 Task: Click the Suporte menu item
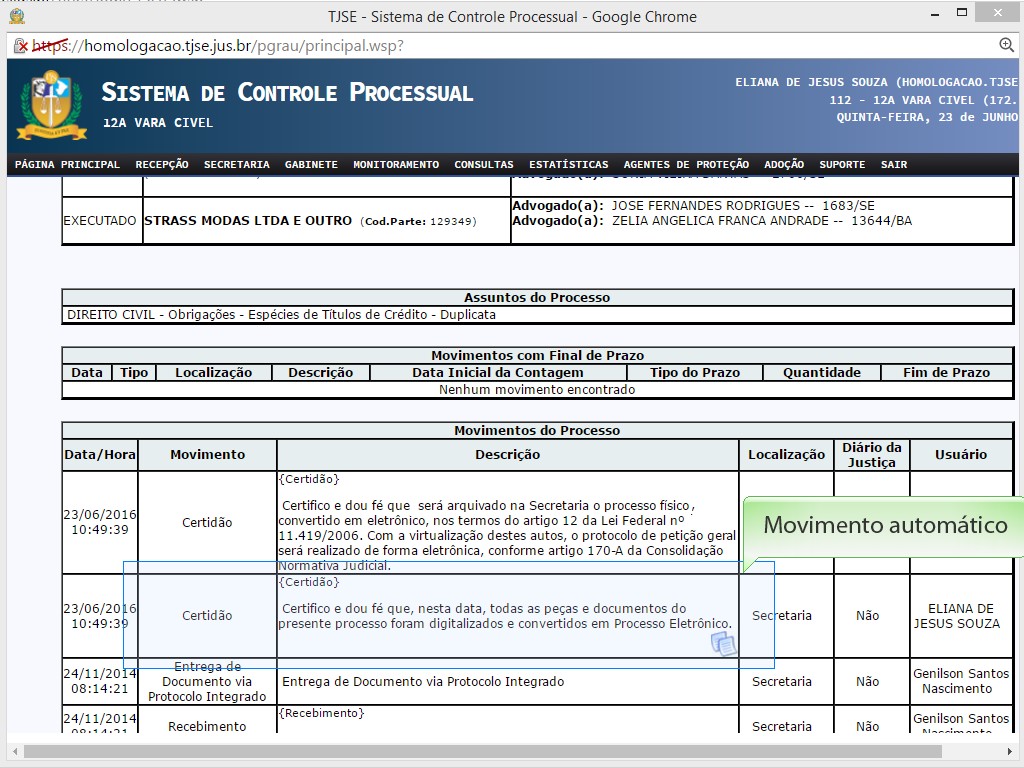tap(842, 164)
